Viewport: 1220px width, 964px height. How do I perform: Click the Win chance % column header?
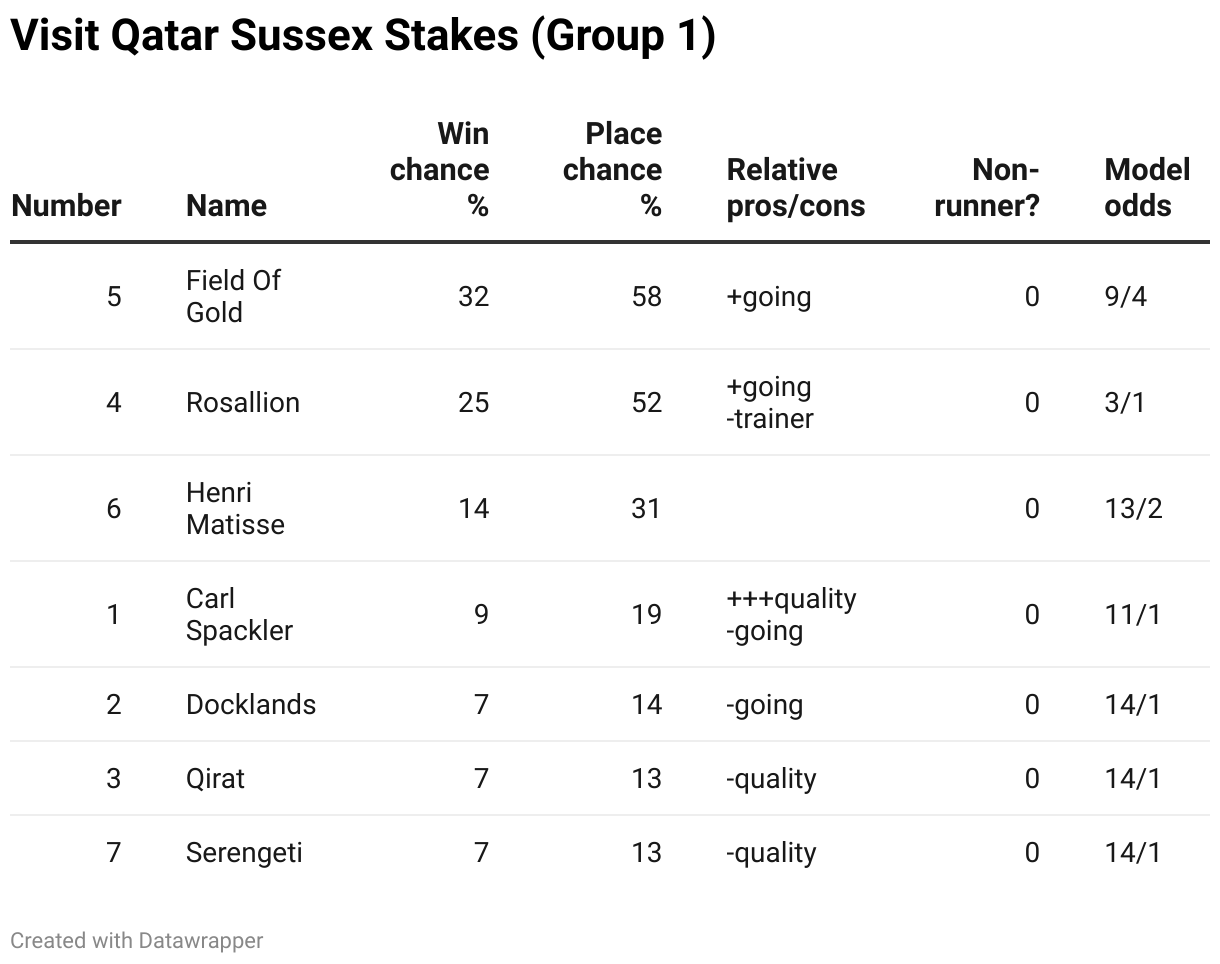pyautogui.click(x=440, y=169)
